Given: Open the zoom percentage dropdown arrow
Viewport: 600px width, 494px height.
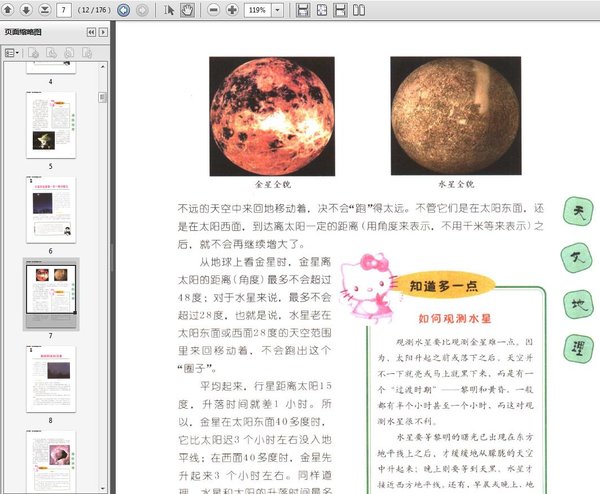Looking at the screenshot, I should (x=276, y=10).
